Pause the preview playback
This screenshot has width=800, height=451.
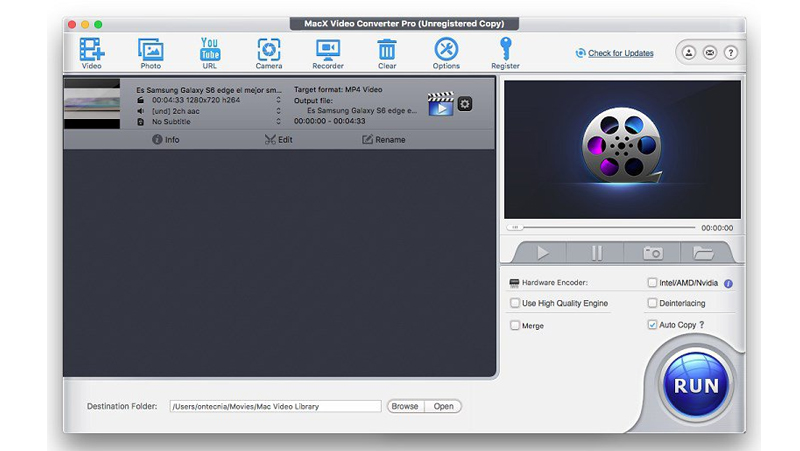596,253
